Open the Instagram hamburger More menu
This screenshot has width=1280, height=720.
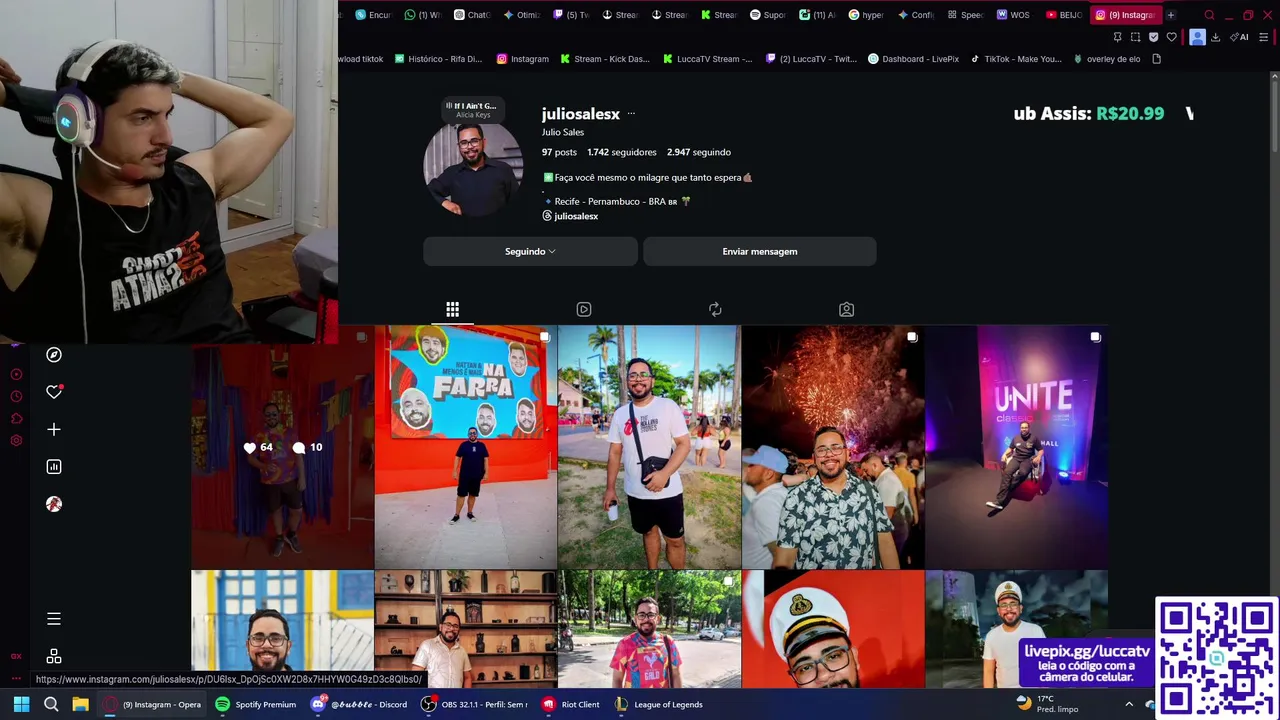(54, 619)
